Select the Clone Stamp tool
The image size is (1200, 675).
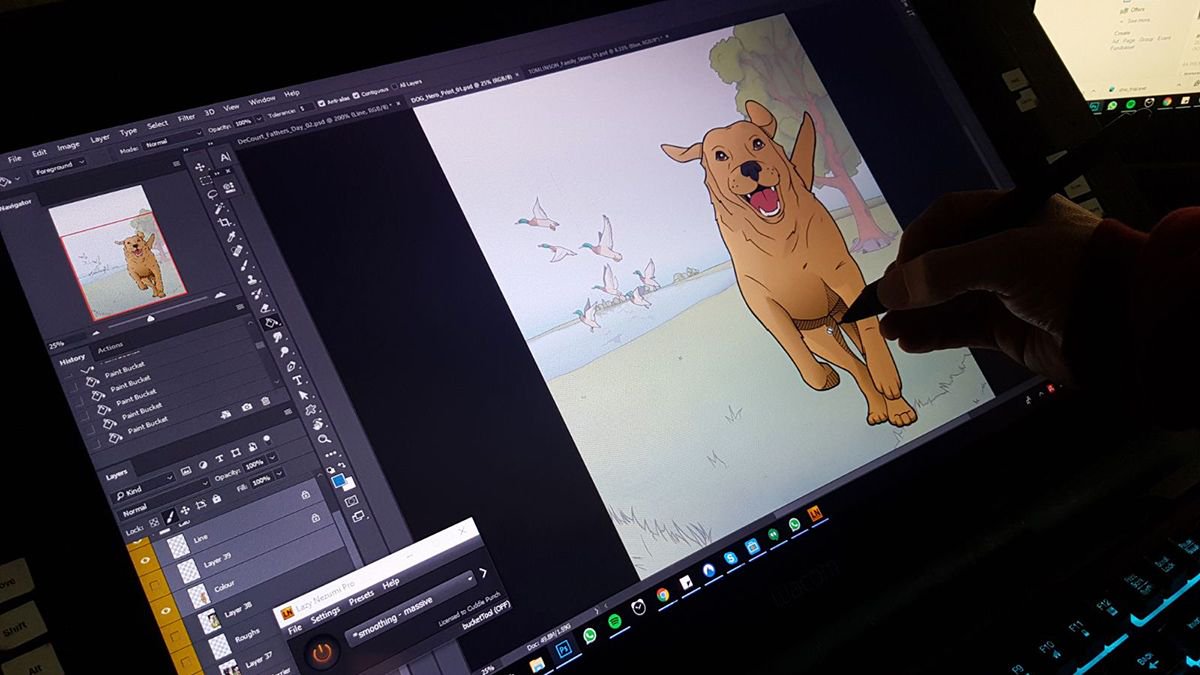251,279
